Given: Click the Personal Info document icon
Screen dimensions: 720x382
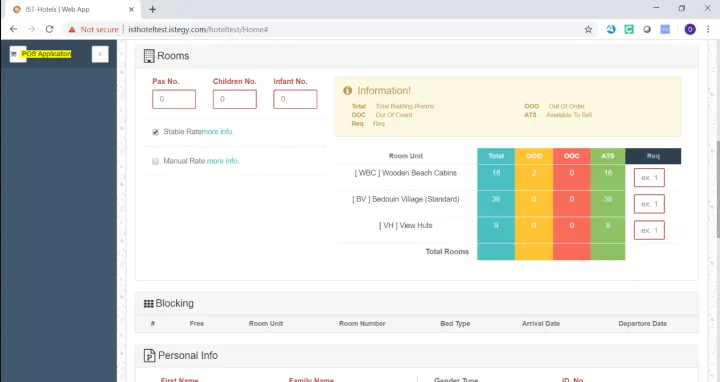Looking at the screenshot, I should 149,355.
